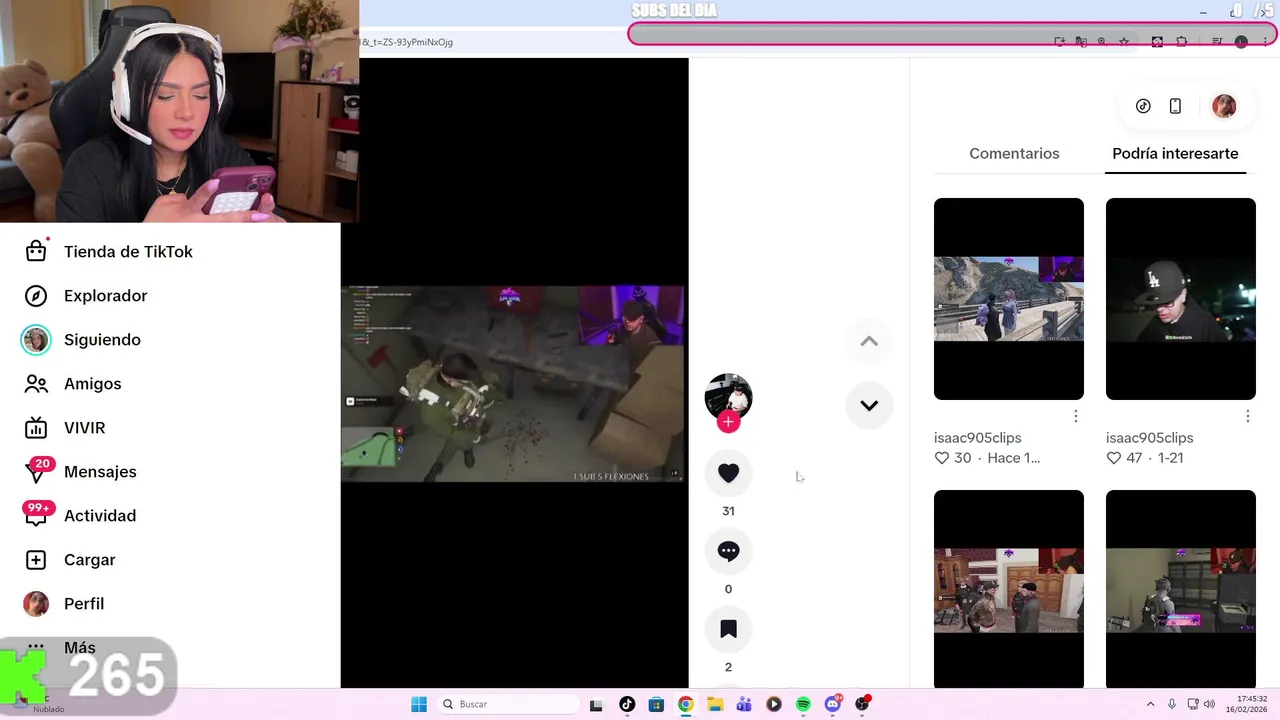Open suggested video with 47 likes

1181,299
